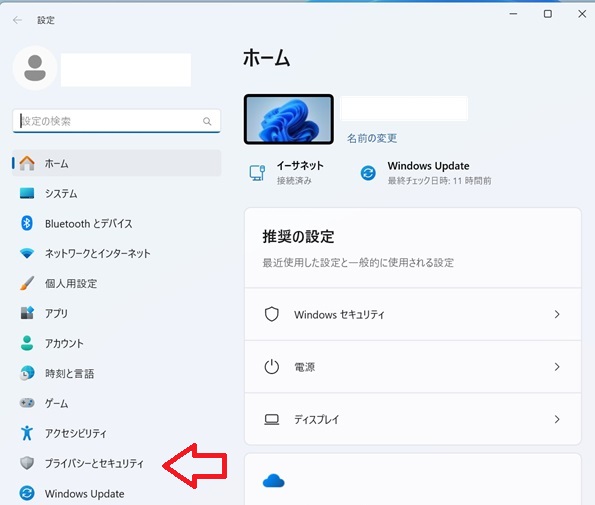Open アカウント person icon
The image size is (595, 505).
pos(27,343)
